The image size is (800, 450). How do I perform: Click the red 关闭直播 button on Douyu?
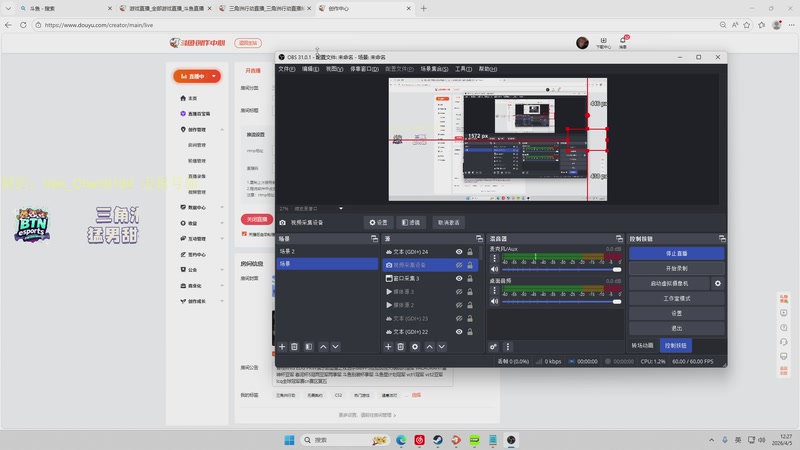coord(257,219)
